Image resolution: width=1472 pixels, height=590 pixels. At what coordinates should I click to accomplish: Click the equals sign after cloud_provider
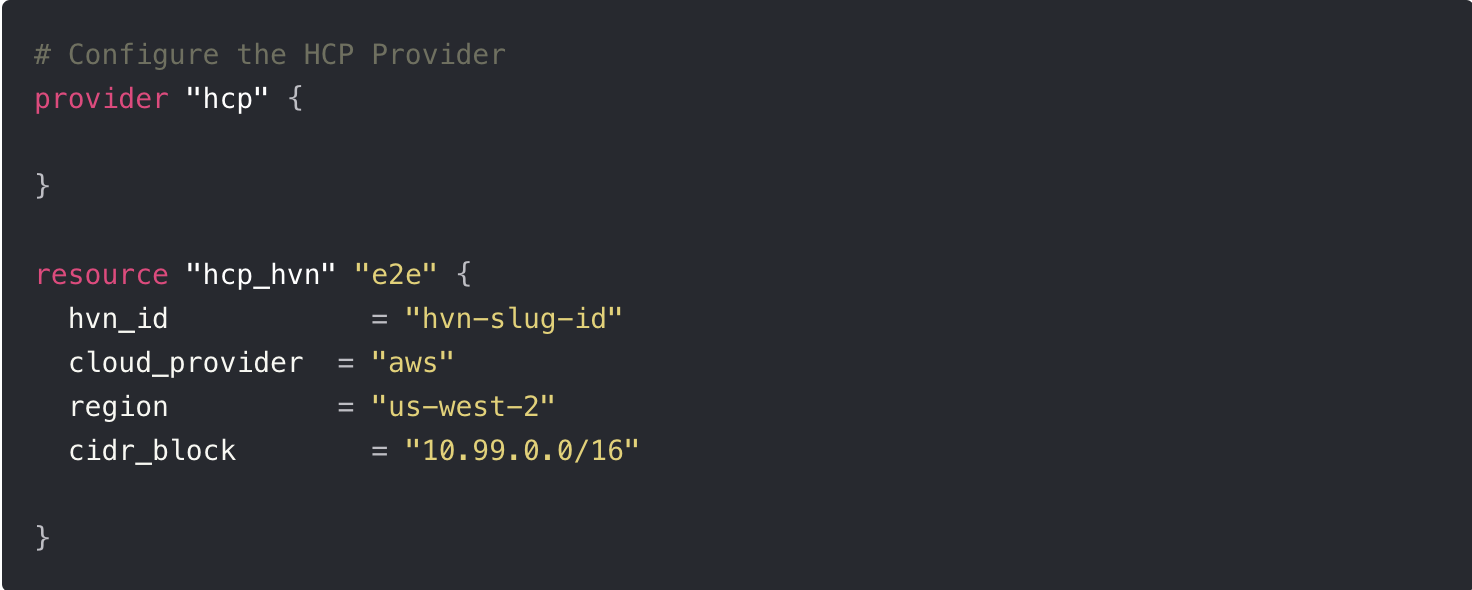(x=346, y=363)
